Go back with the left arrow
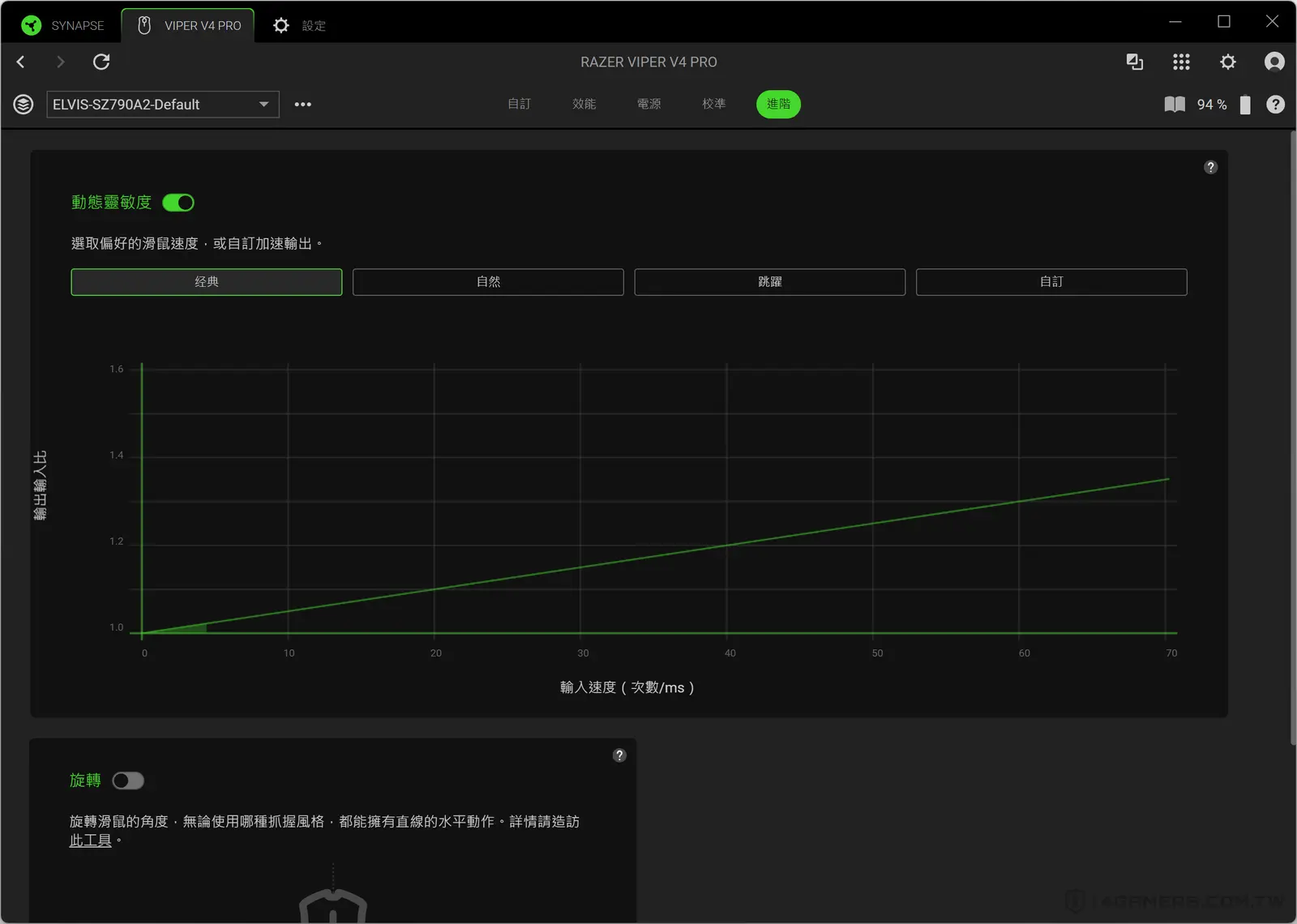This screenshot has width=1297, height=924. (21, 62)
